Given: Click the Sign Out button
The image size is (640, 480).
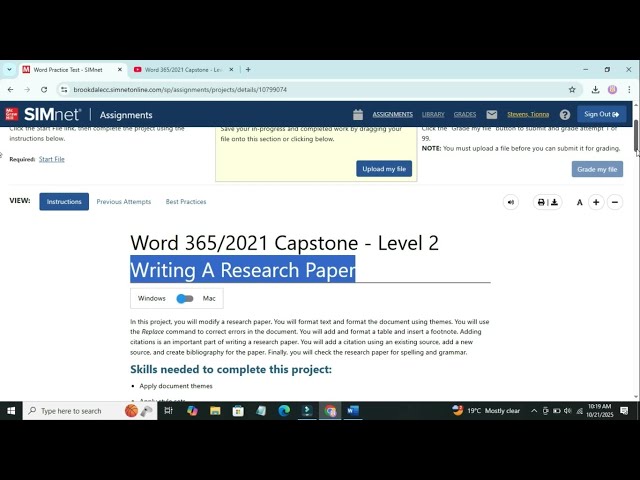Looking at the screenshot, I should coord(602,114).
